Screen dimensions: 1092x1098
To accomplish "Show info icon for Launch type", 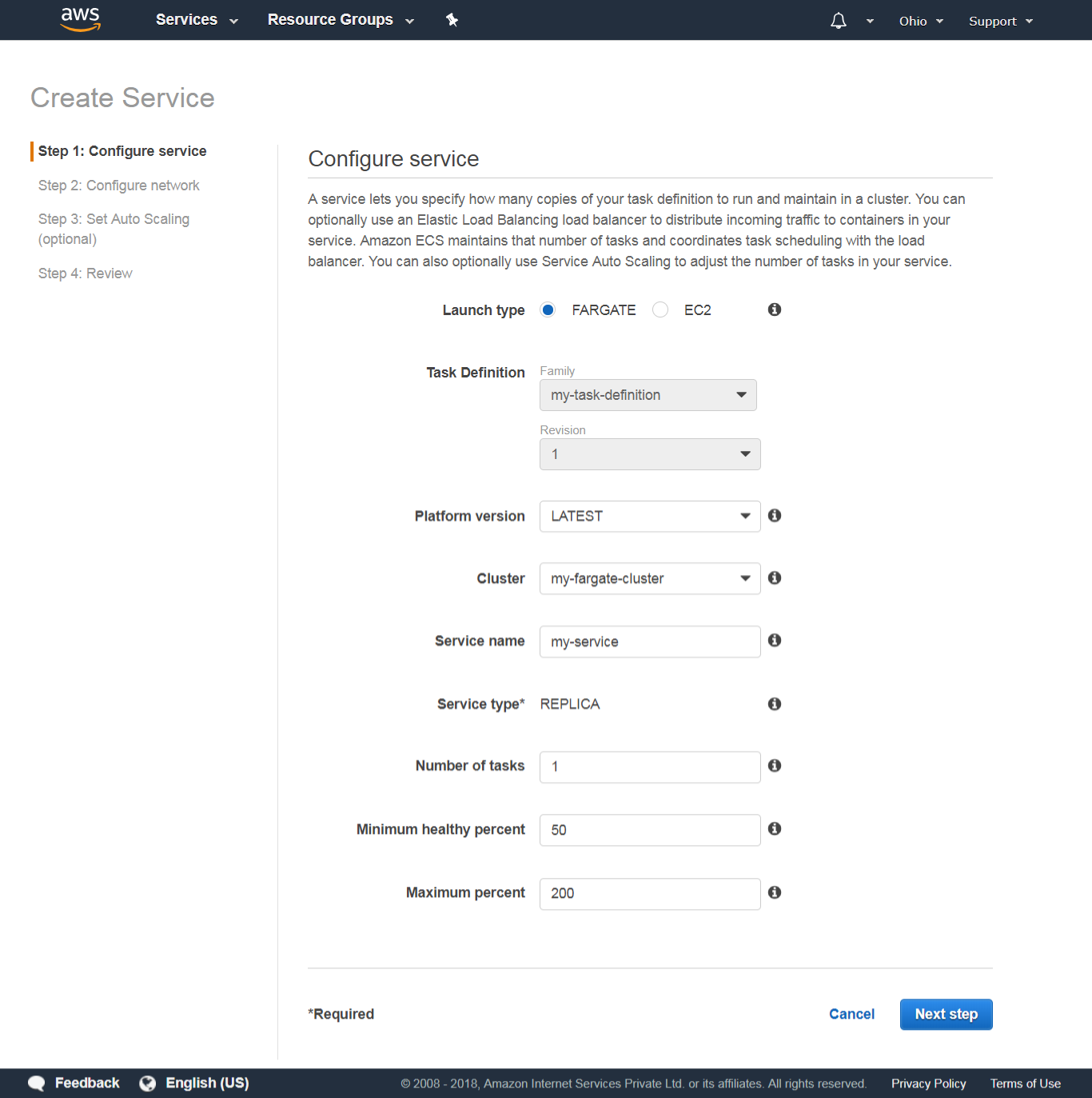I will [775, 309].
